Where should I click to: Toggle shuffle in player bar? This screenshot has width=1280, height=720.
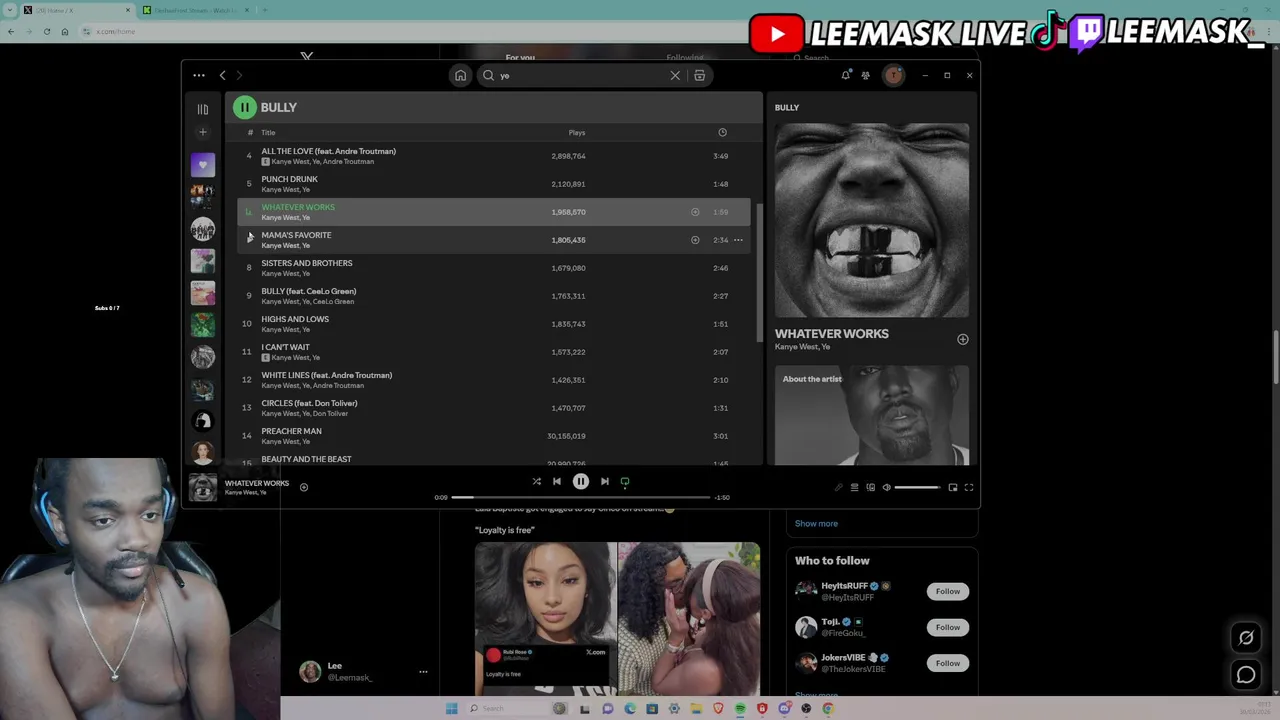tap(537, 481)
